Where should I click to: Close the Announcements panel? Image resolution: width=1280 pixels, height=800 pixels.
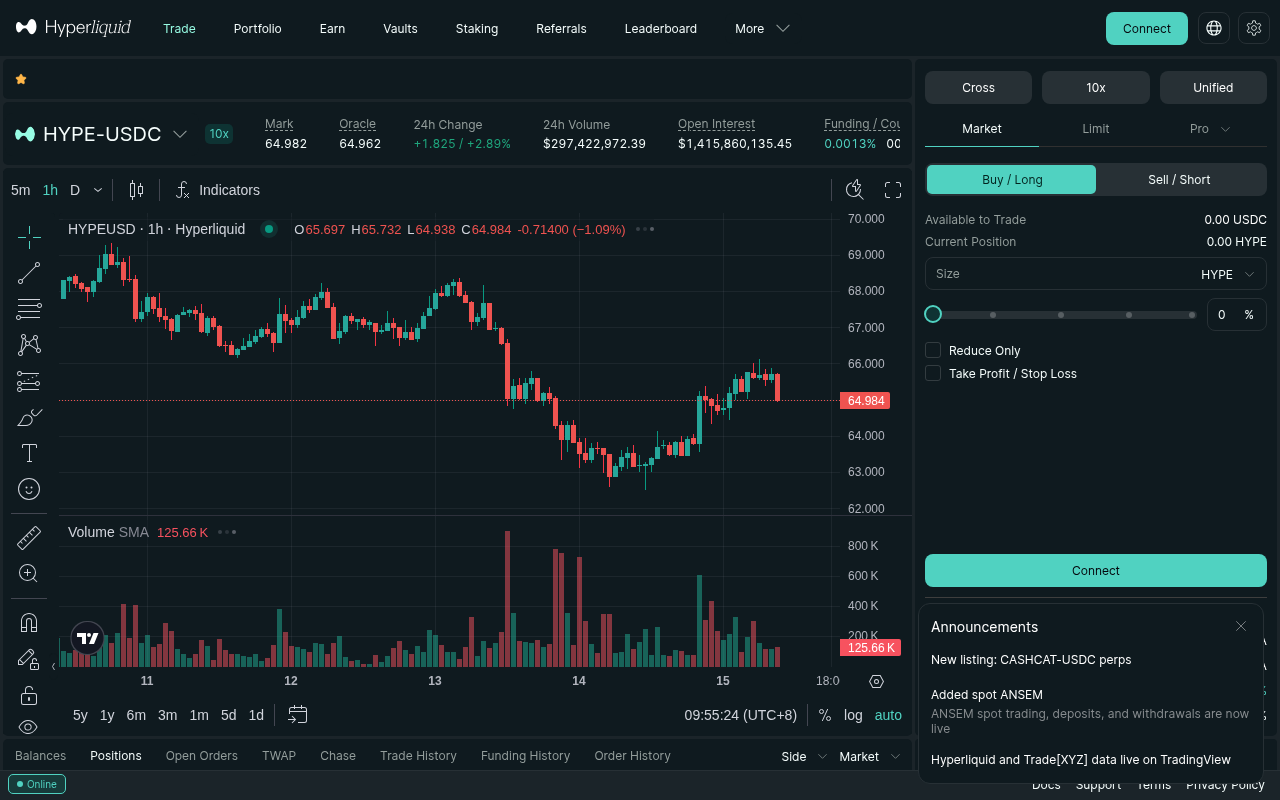point(1241,626)
